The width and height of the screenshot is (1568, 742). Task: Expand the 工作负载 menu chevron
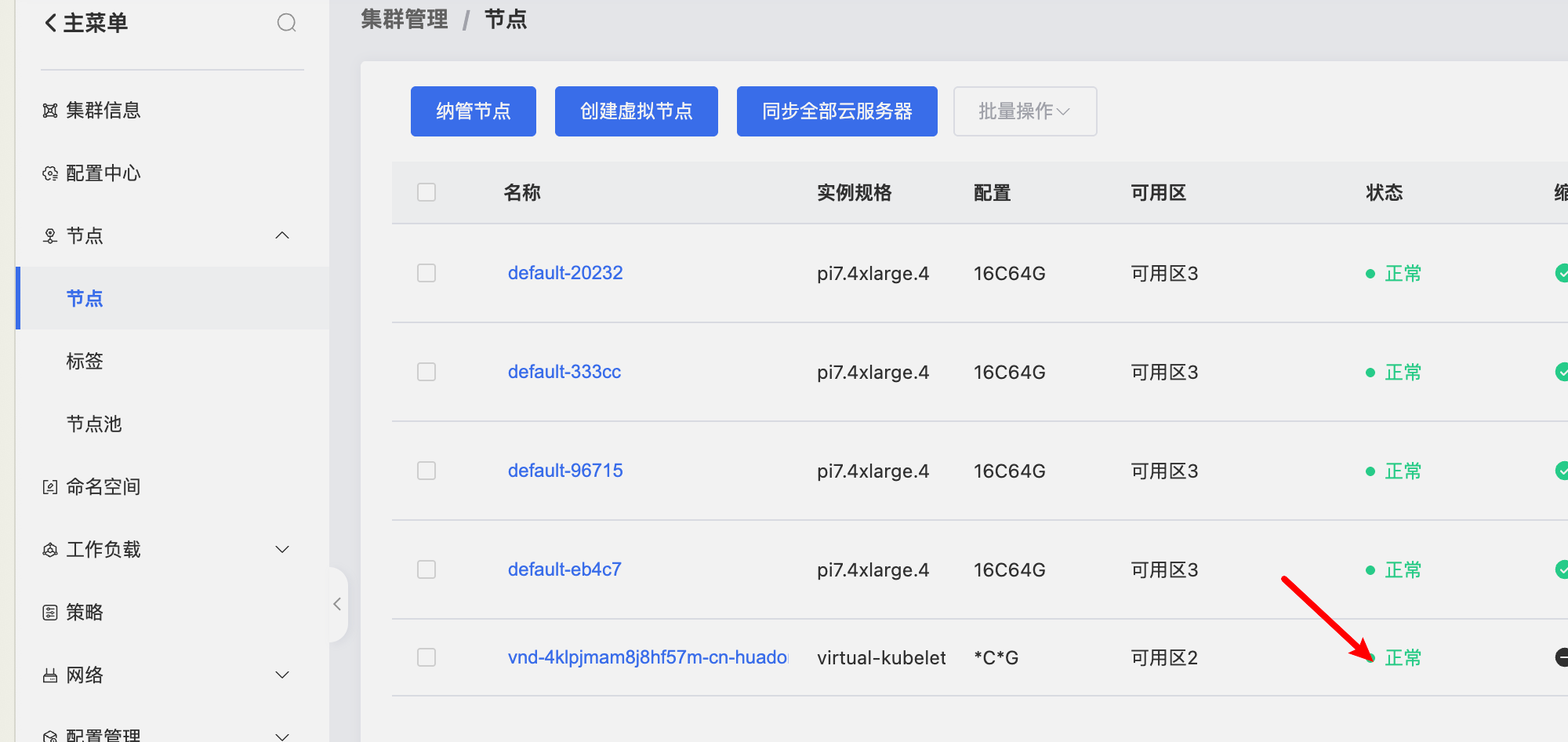pos(282,549)
